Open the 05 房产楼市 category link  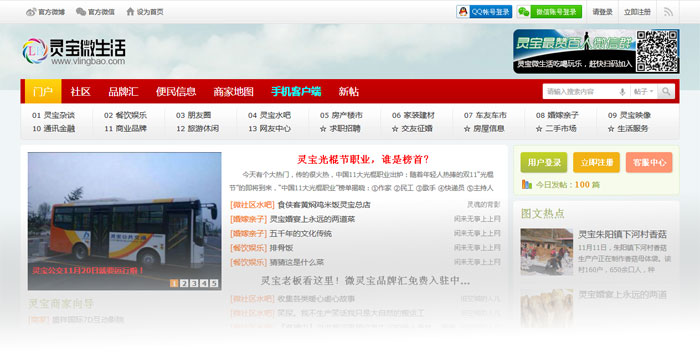341,115
